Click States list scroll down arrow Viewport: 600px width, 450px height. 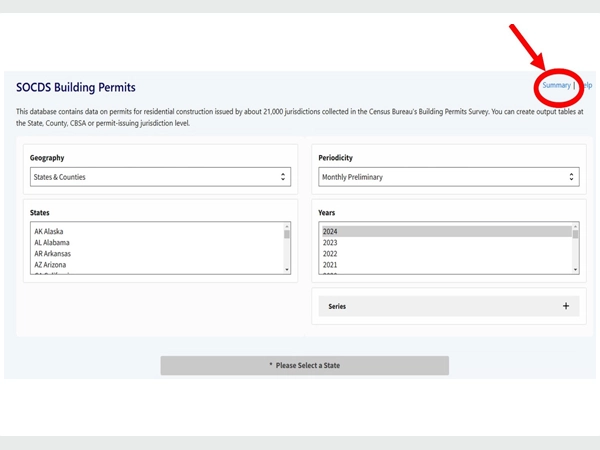[x=287, y=270]
